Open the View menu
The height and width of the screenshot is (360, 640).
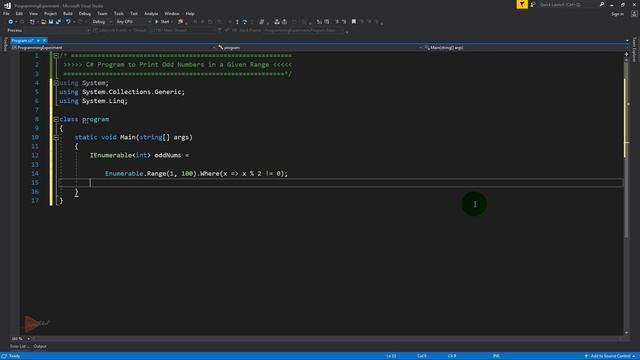click(33, 13)
